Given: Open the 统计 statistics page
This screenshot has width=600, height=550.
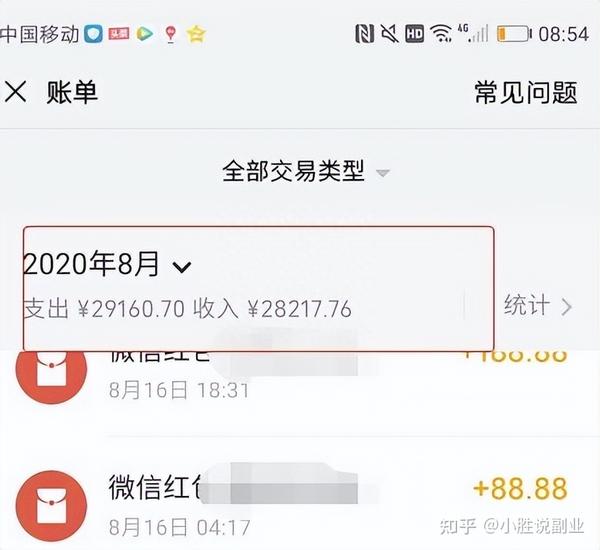Looking at the screenshot, I should click(x=538, y=305).
